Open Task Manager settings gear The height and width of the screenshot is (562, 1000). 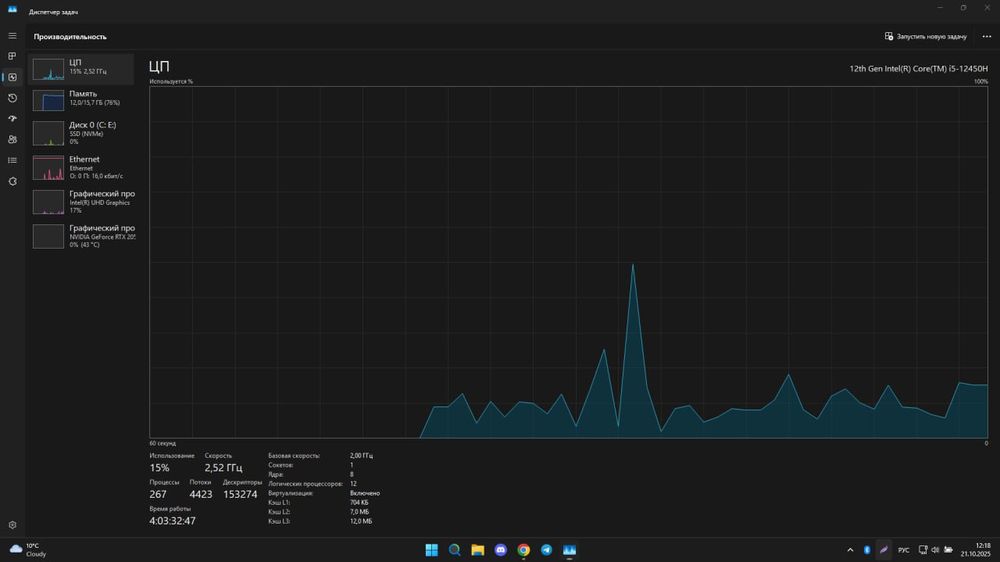pyautogui.click(x=12, y=525)
